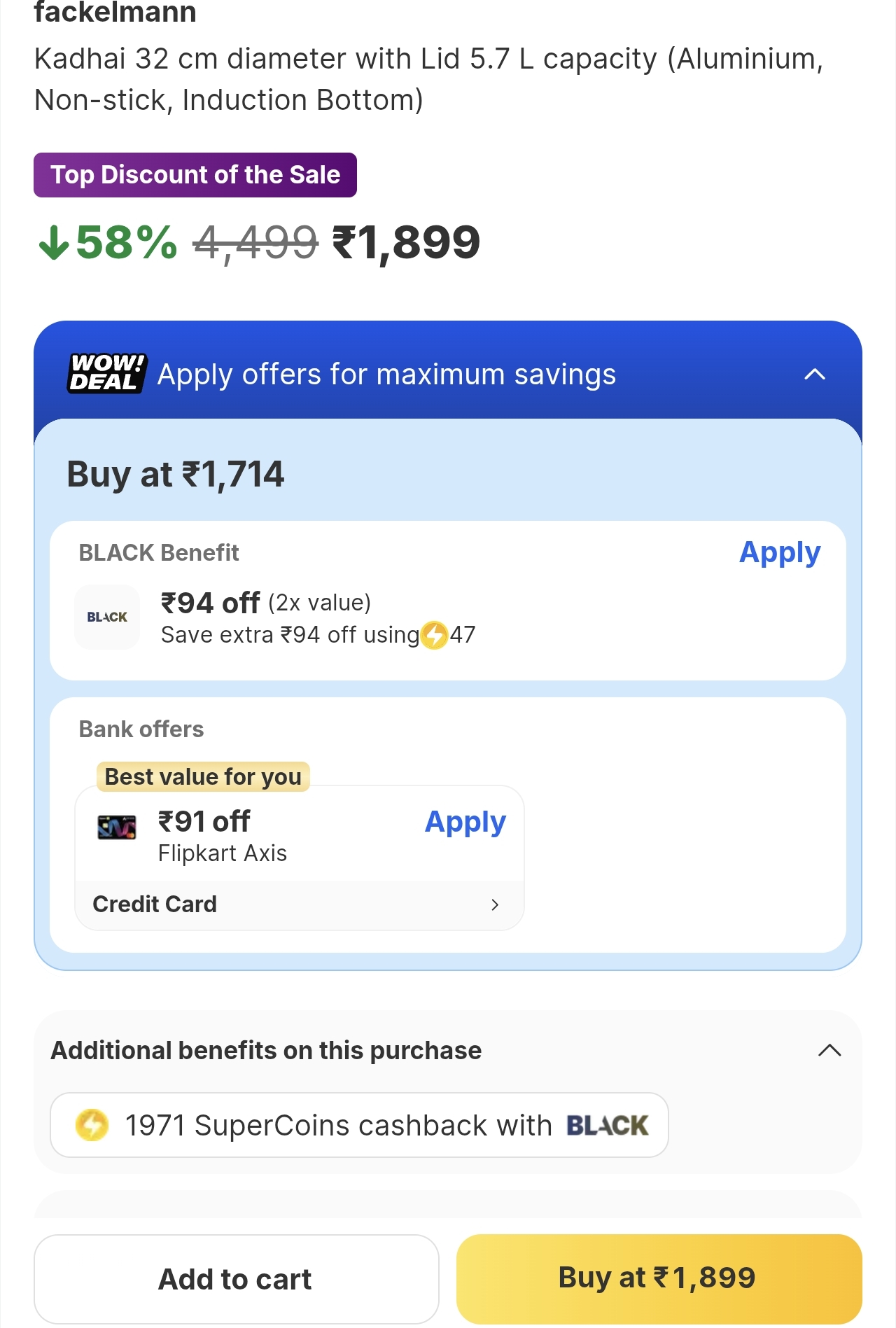Apply the Flipkart Axis ₹91 off offer

pos(465,822)
